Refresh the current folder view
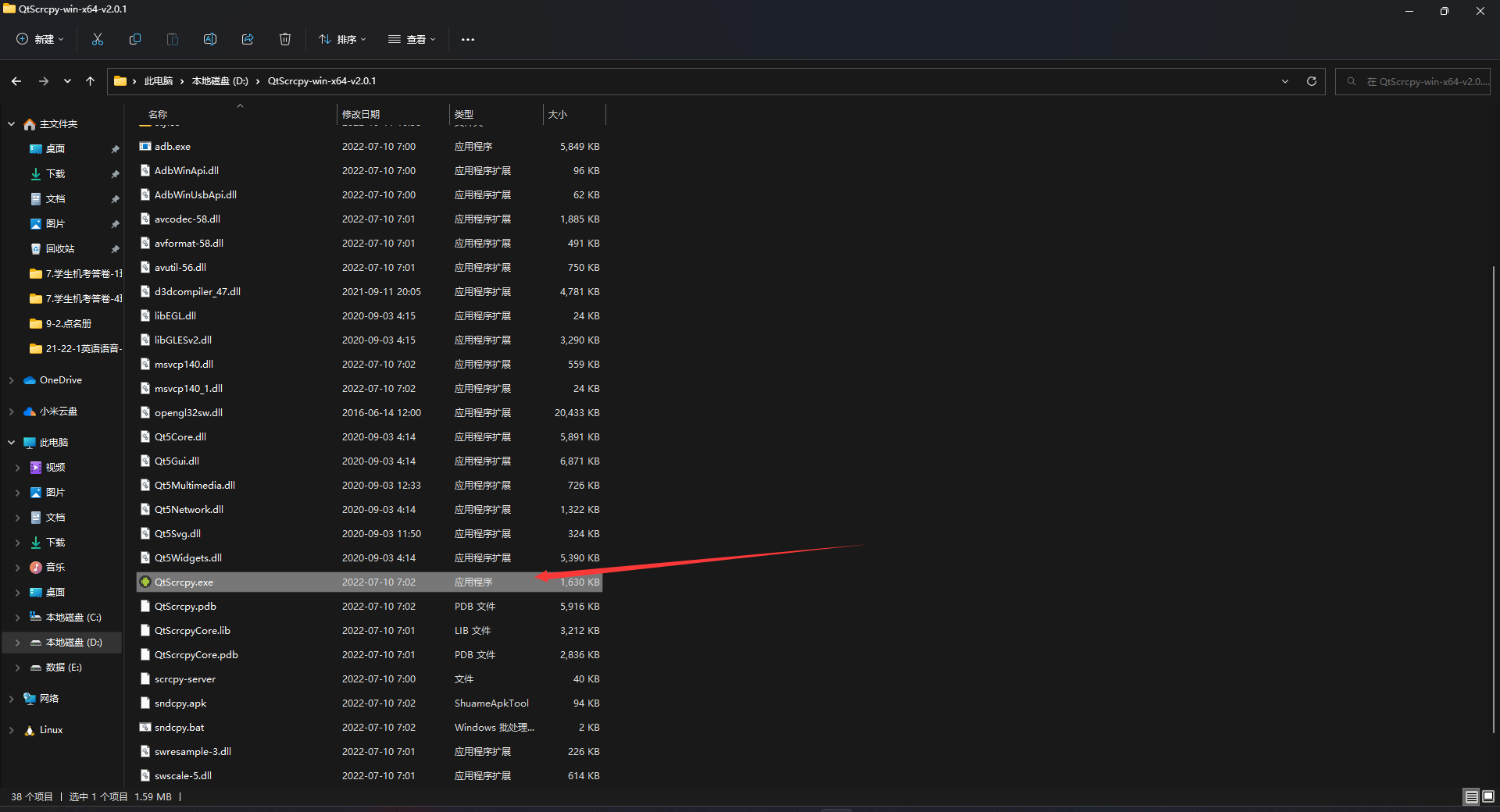 (1312, 81)
